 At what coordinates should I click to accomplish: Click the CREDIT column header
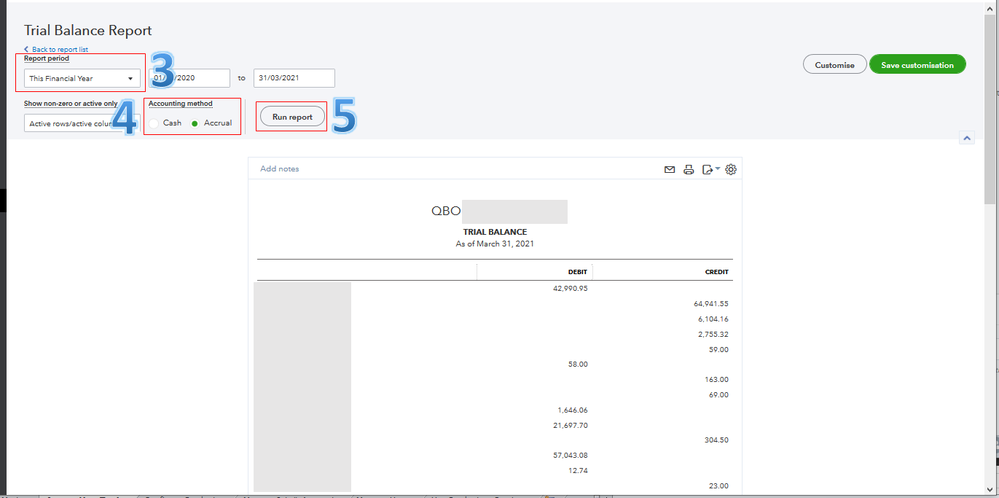(716, 272)
